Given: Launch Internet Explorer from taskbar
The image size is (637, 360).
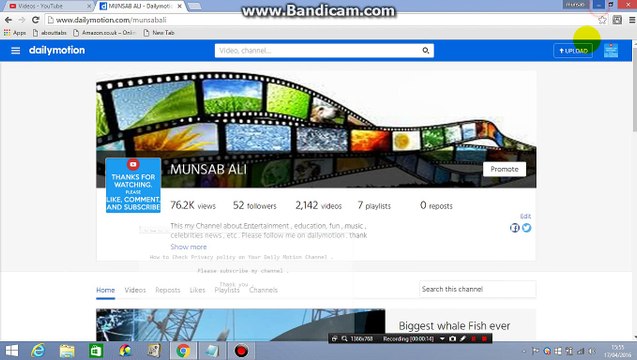Looking at the screenshot, I should click(38, 351).
